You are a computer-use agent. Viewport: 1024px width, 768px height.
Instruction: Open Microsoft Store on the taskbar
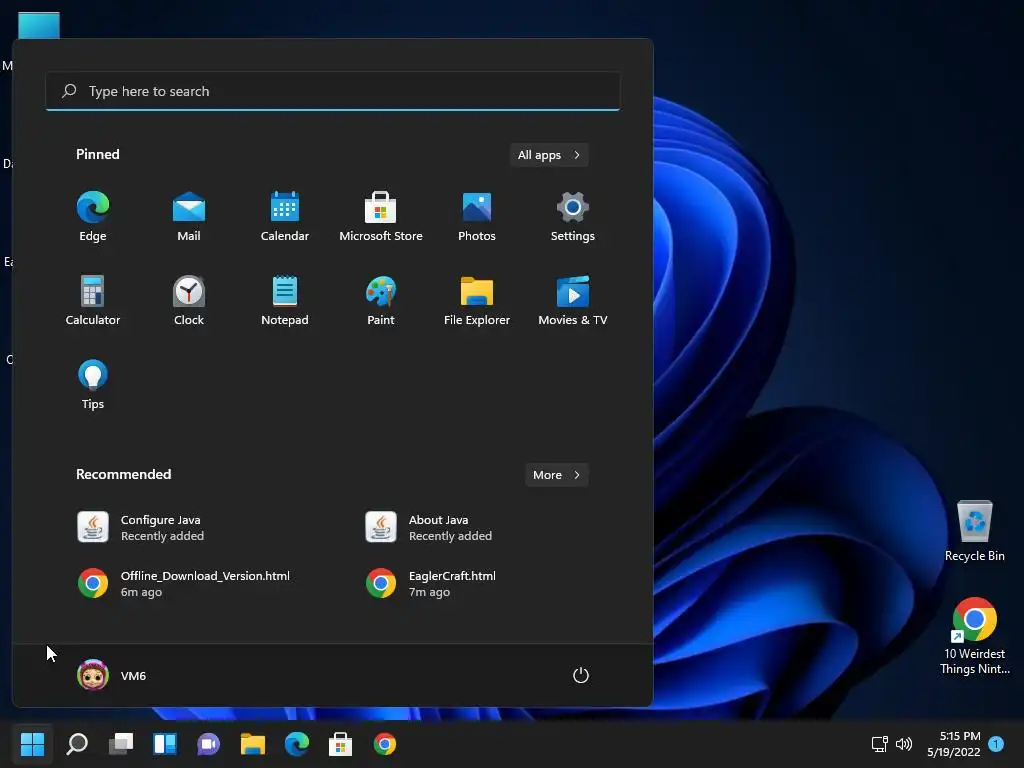[340, 744]
